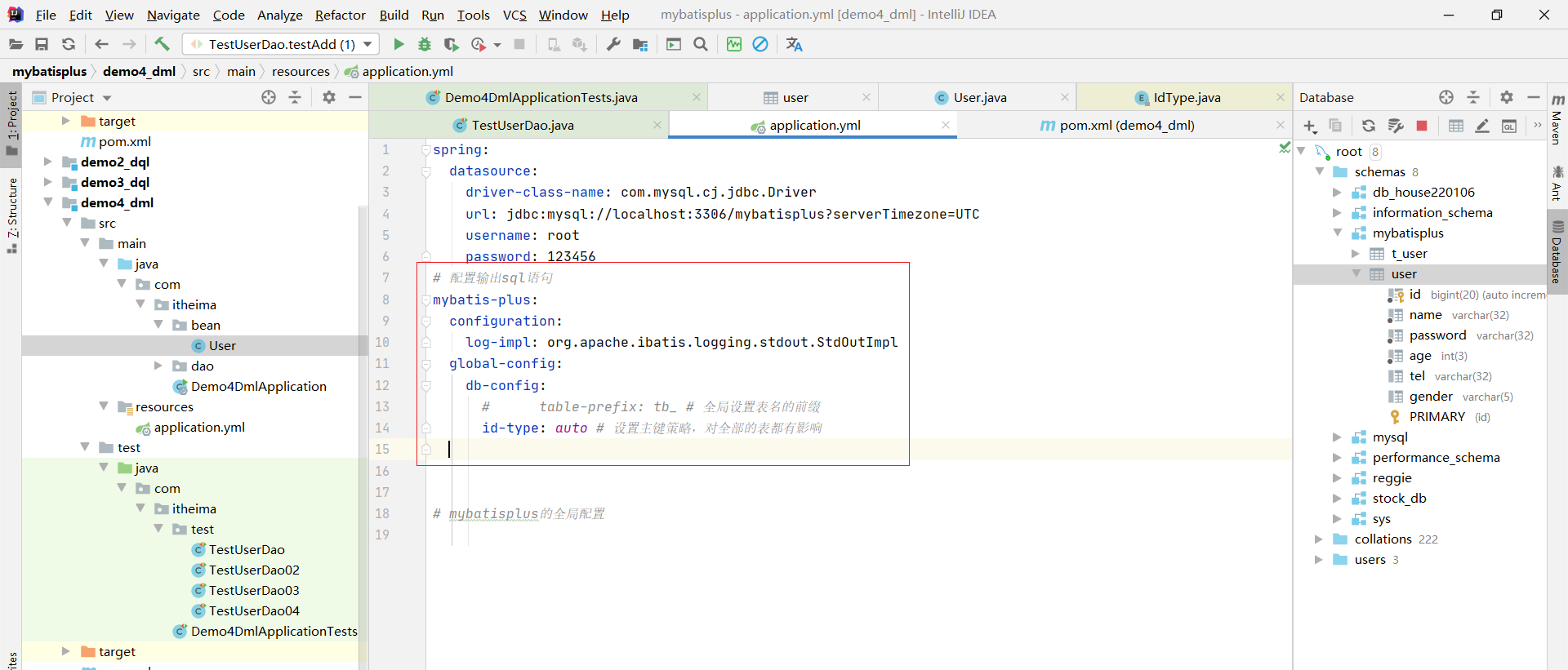Open the query console in the Database toolbar
Screen dimensions: 1568x670
pos(1509,126)
